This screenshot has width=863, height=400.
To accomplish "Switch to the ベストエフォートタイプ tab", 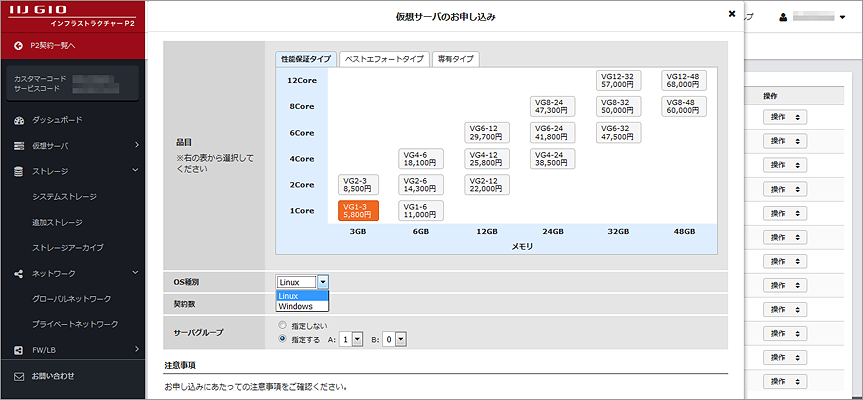I will [x=384, y=60].
